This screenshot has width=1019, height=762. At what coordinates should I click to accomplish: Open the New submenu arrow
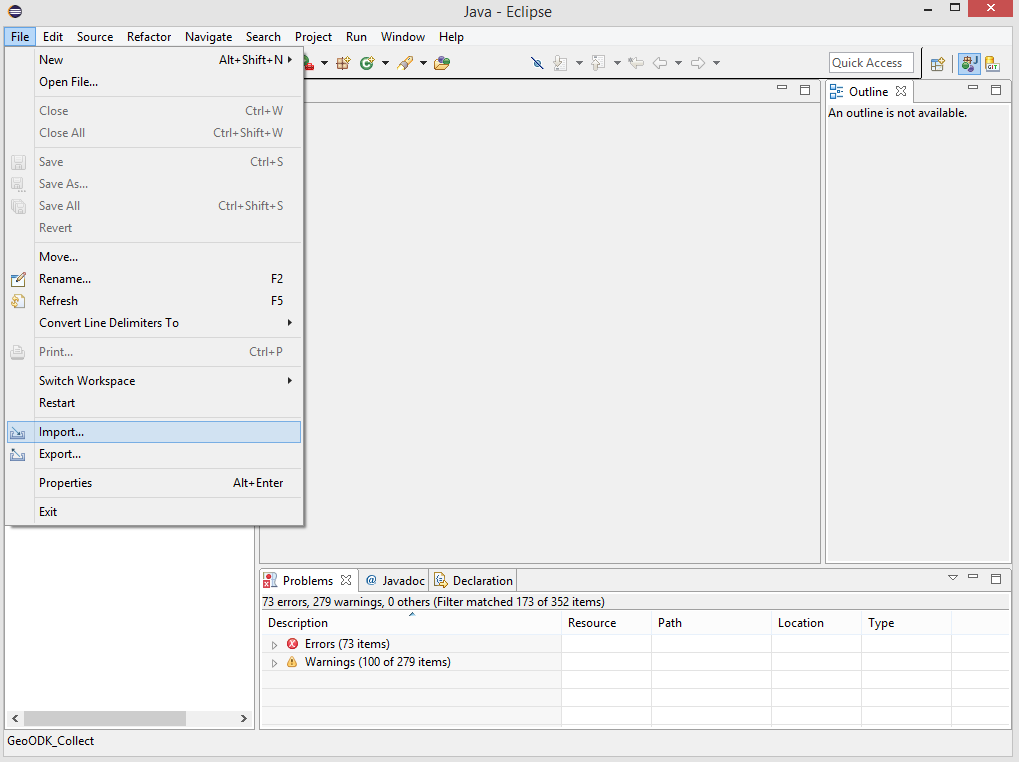(290, 60)
